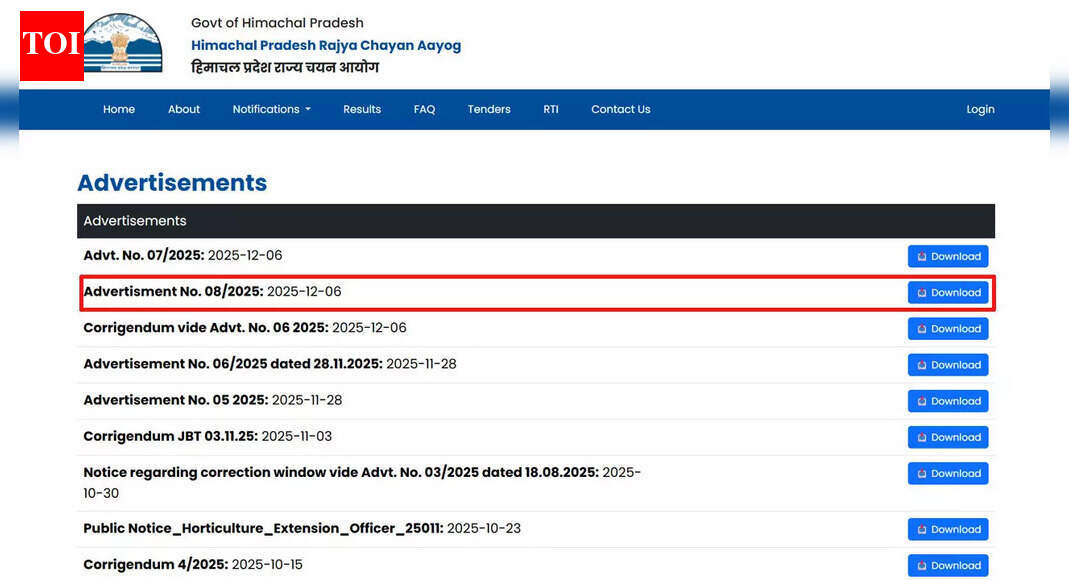Download Advertisement No. 06/2025 dated 28.11.2025

pos(947,365)
